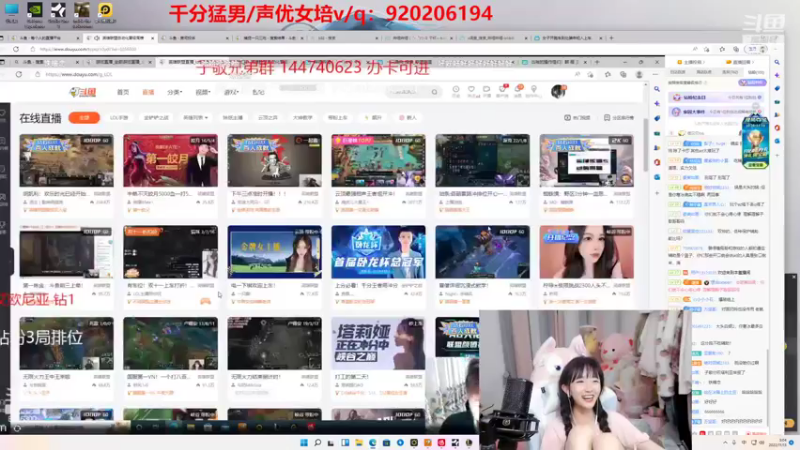Click the search icon in outer browser sidebar

click(x=777, y=62)
